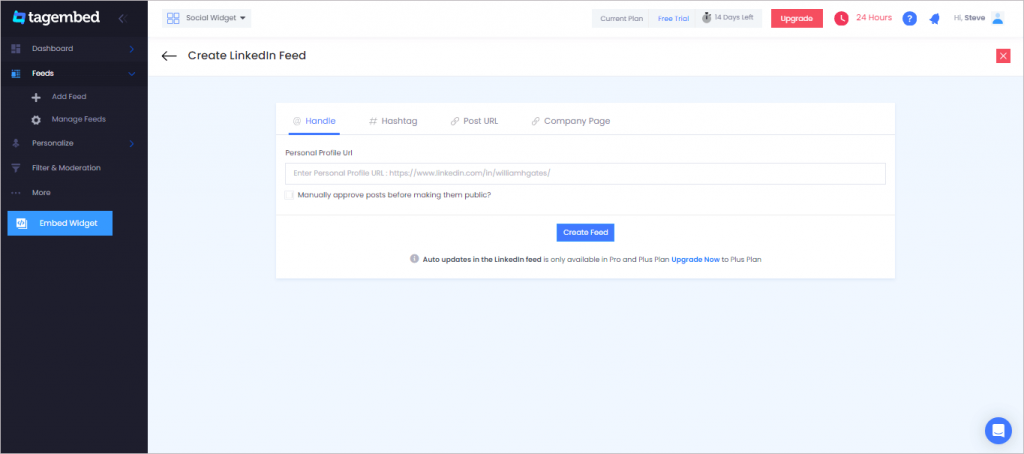The height and width of the screenshot is (454, 1024).
Task: Open Filter & Moderation menu item
Action: coord(66,168)
